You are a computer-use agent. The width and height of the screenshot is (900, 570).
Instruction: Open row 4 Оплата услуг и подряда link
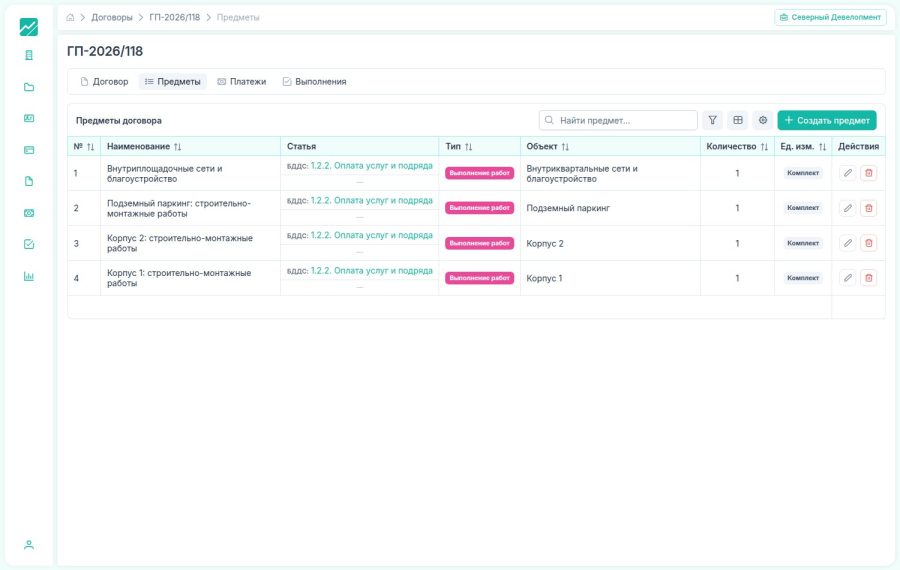(371, 270)
